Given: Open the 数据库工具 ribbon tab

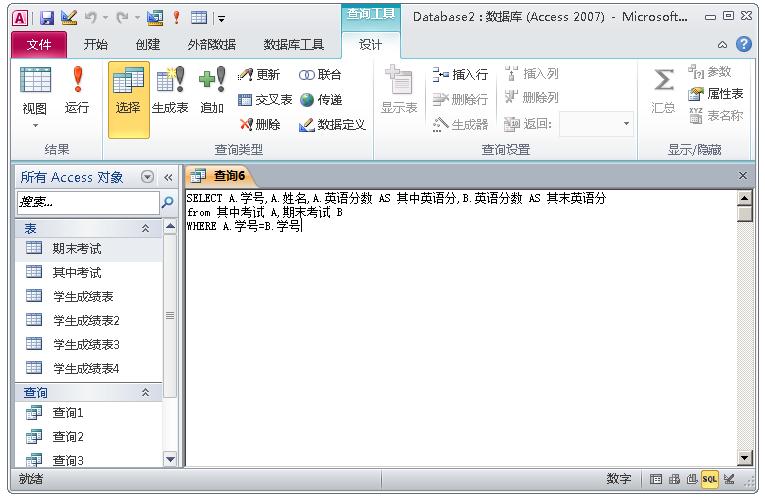Looking at the screenshot, I should coord(294,45).
